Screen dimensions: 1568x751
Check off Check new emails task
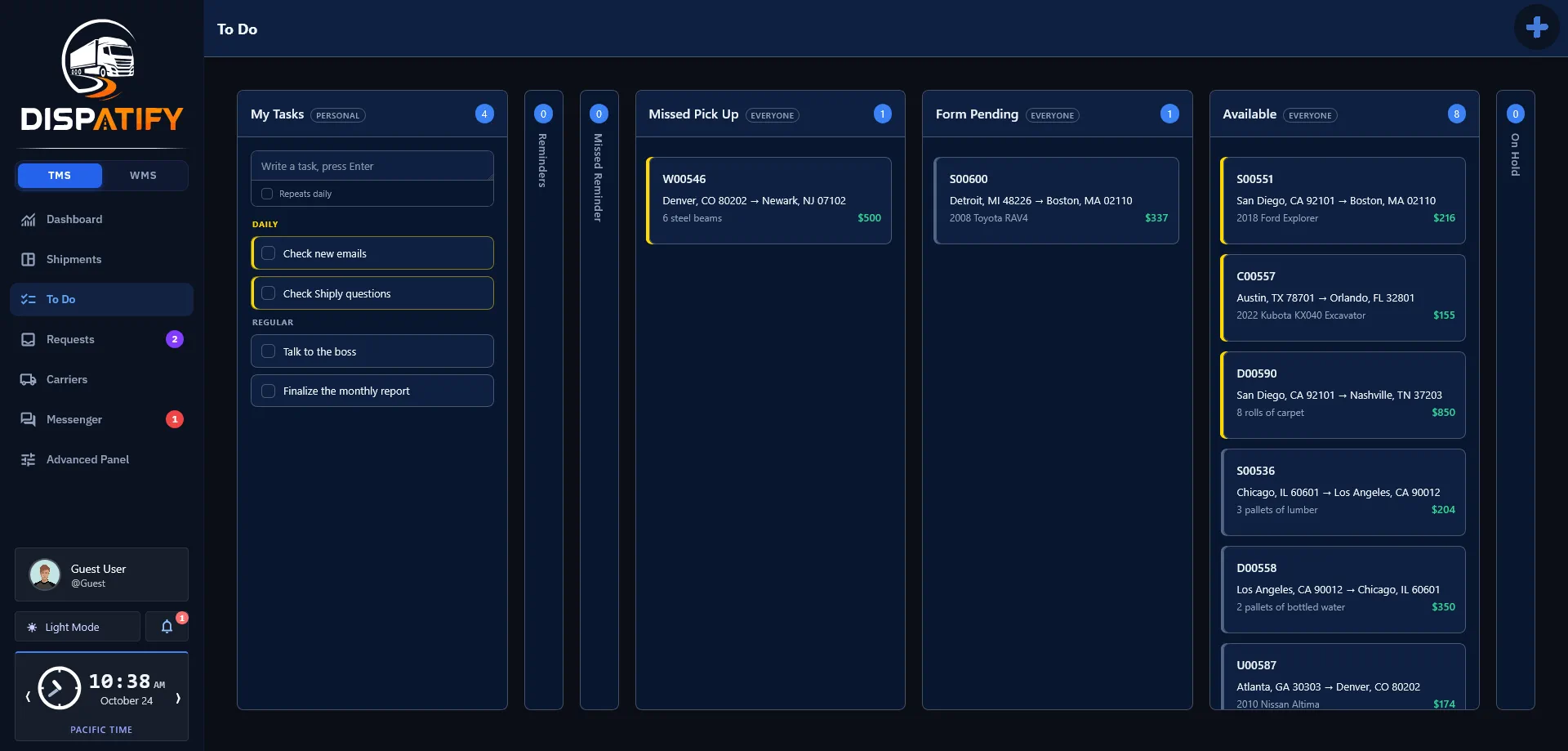point(268,253)
